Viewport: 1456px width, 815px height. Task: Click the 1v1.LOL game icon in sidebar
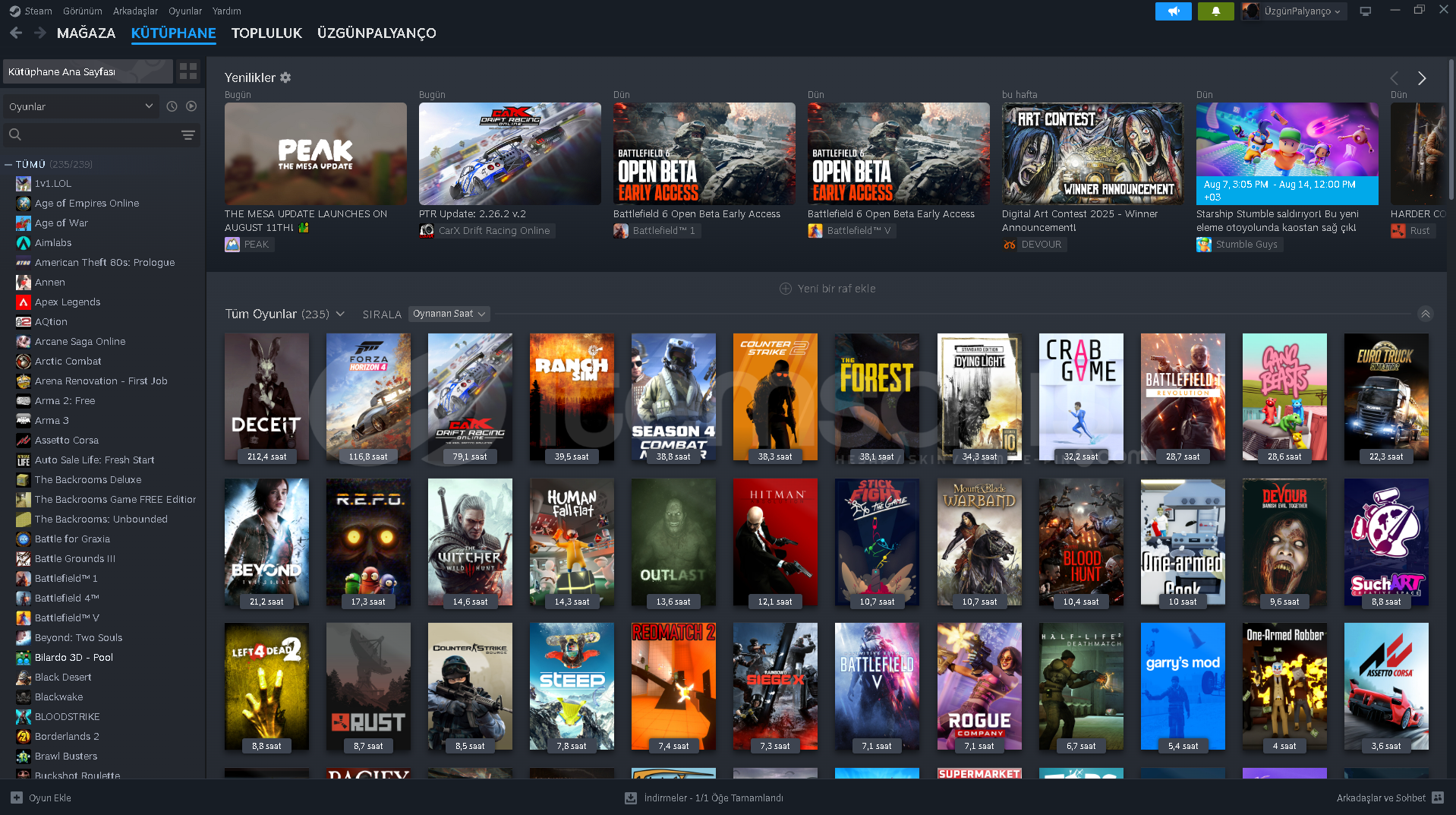coord(24,184)
